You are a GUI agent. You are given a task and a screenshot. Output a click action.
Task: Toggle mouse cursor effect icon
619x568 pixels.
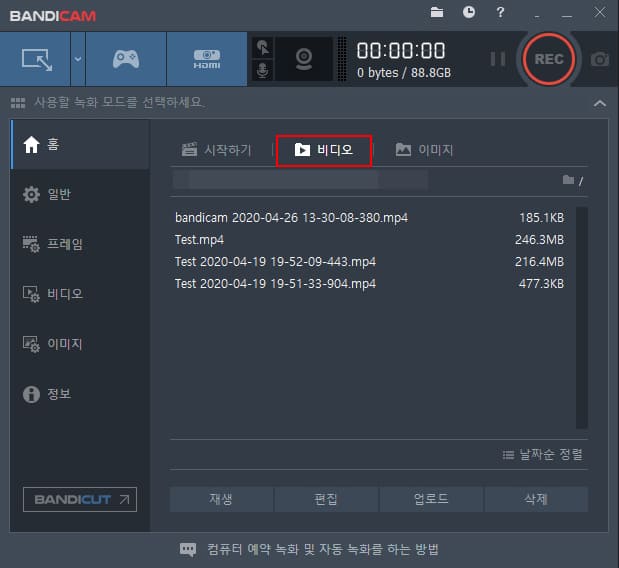click(x=263, y=48)
